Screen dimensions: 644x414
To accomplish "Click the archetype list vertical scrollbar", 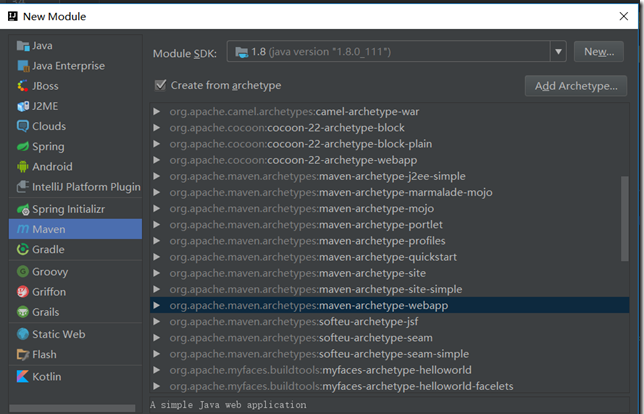I will click(625, 218).
